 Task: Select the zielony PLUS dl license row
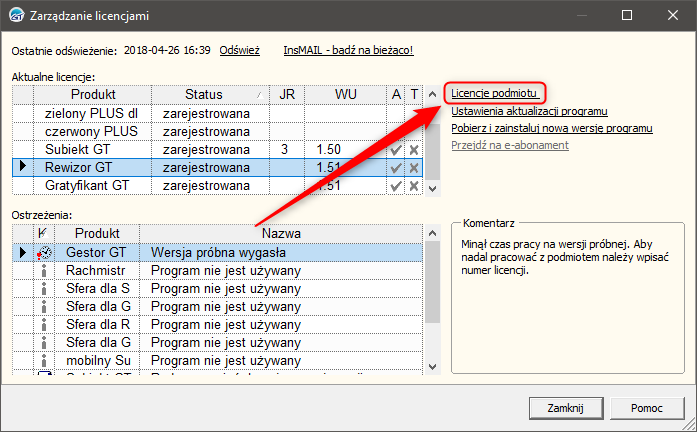pos(218,113)
